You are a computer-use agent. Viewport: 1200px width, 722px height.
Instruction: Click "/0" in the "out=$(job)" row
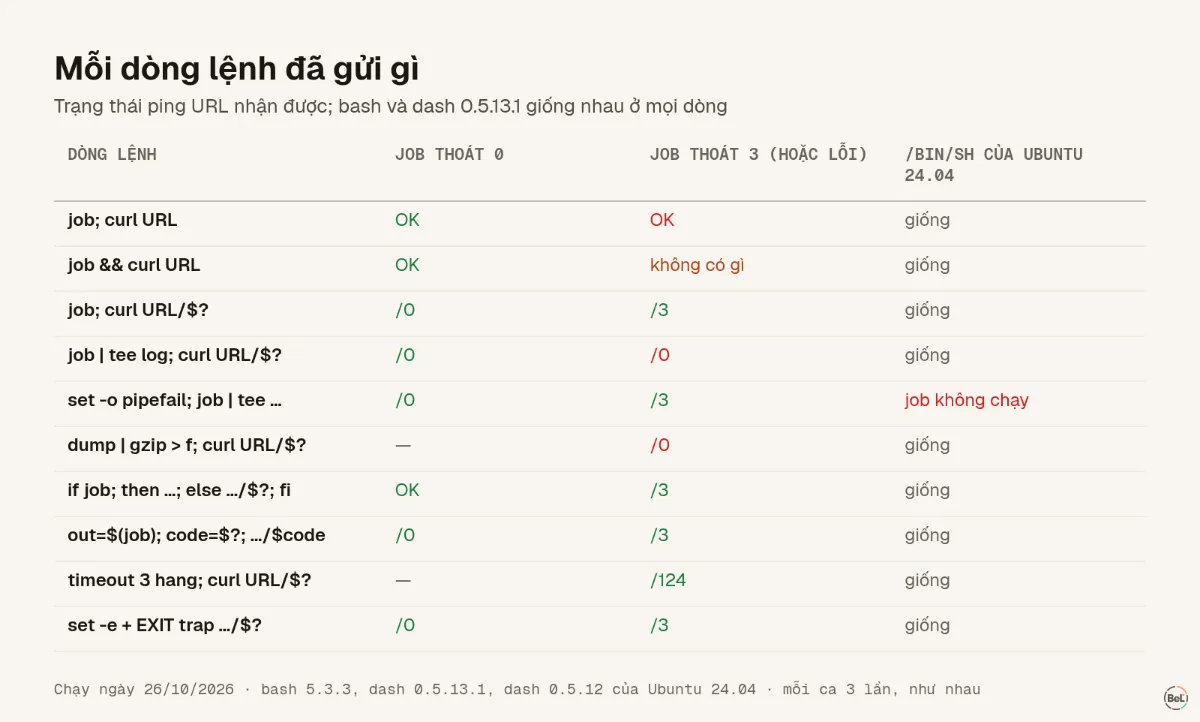[x=405, y=535]
